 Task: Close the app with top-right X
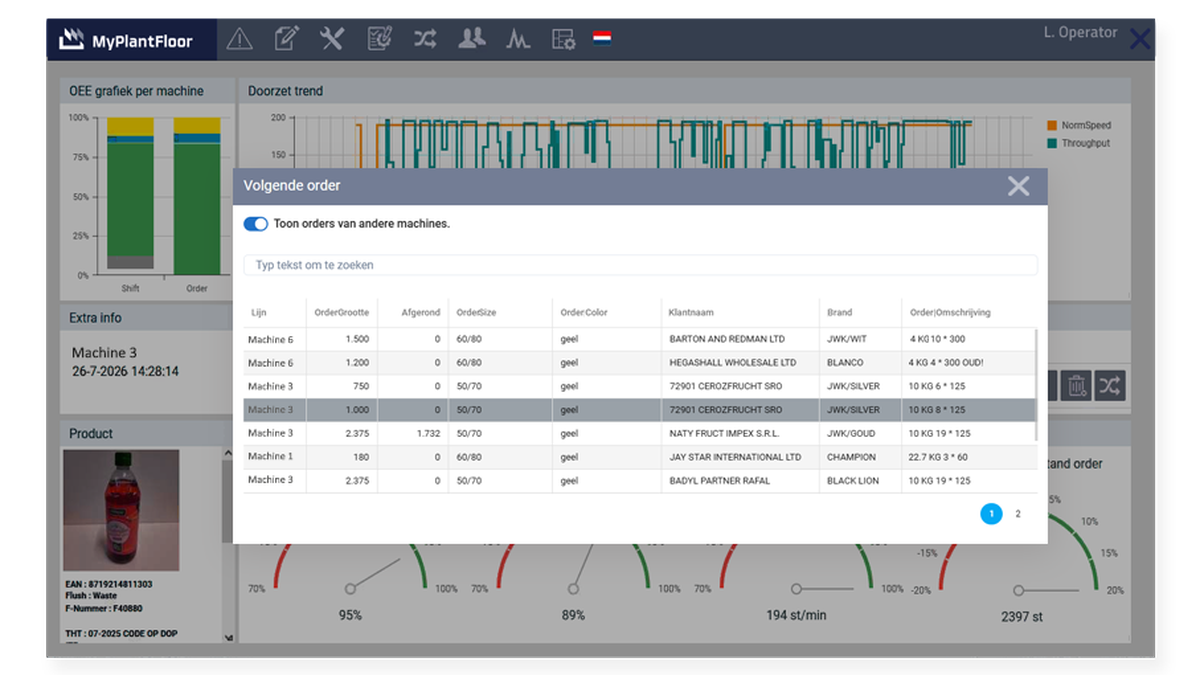(1140, 39)
